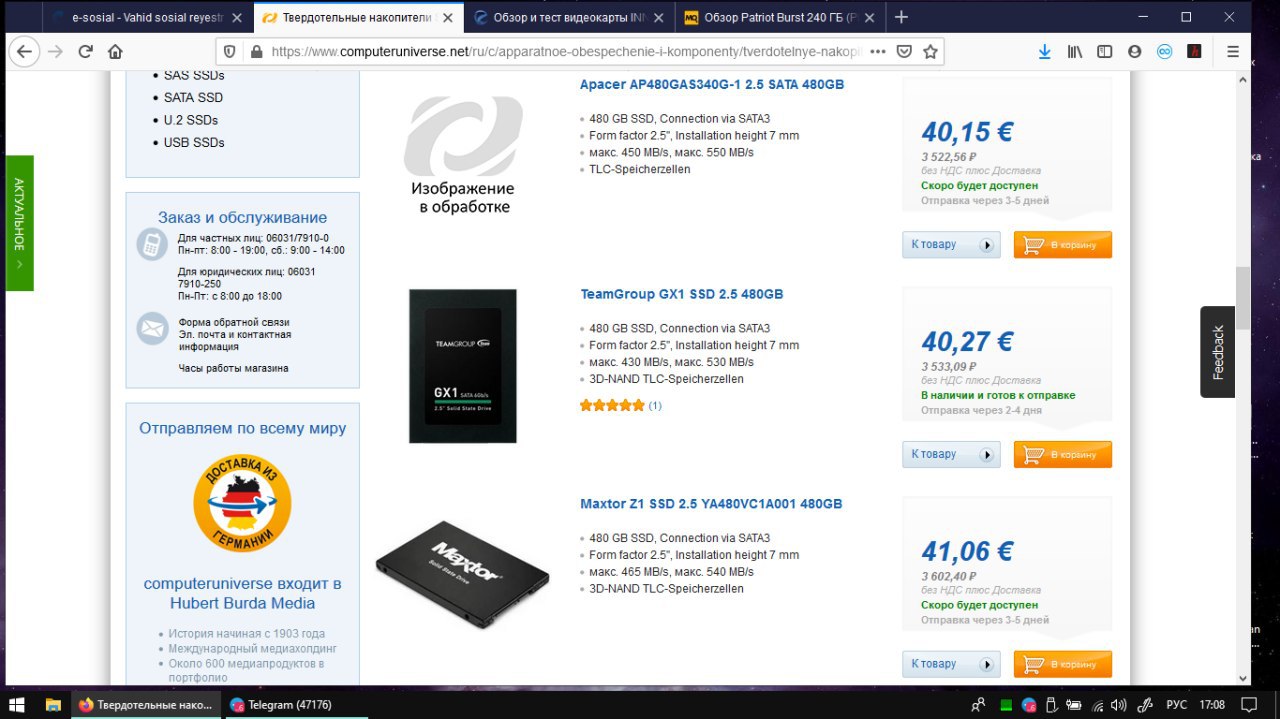Open the People icon in system tray
This screenshot has width=1280, height=719.
pyautogui.click(x=978, y=705)
